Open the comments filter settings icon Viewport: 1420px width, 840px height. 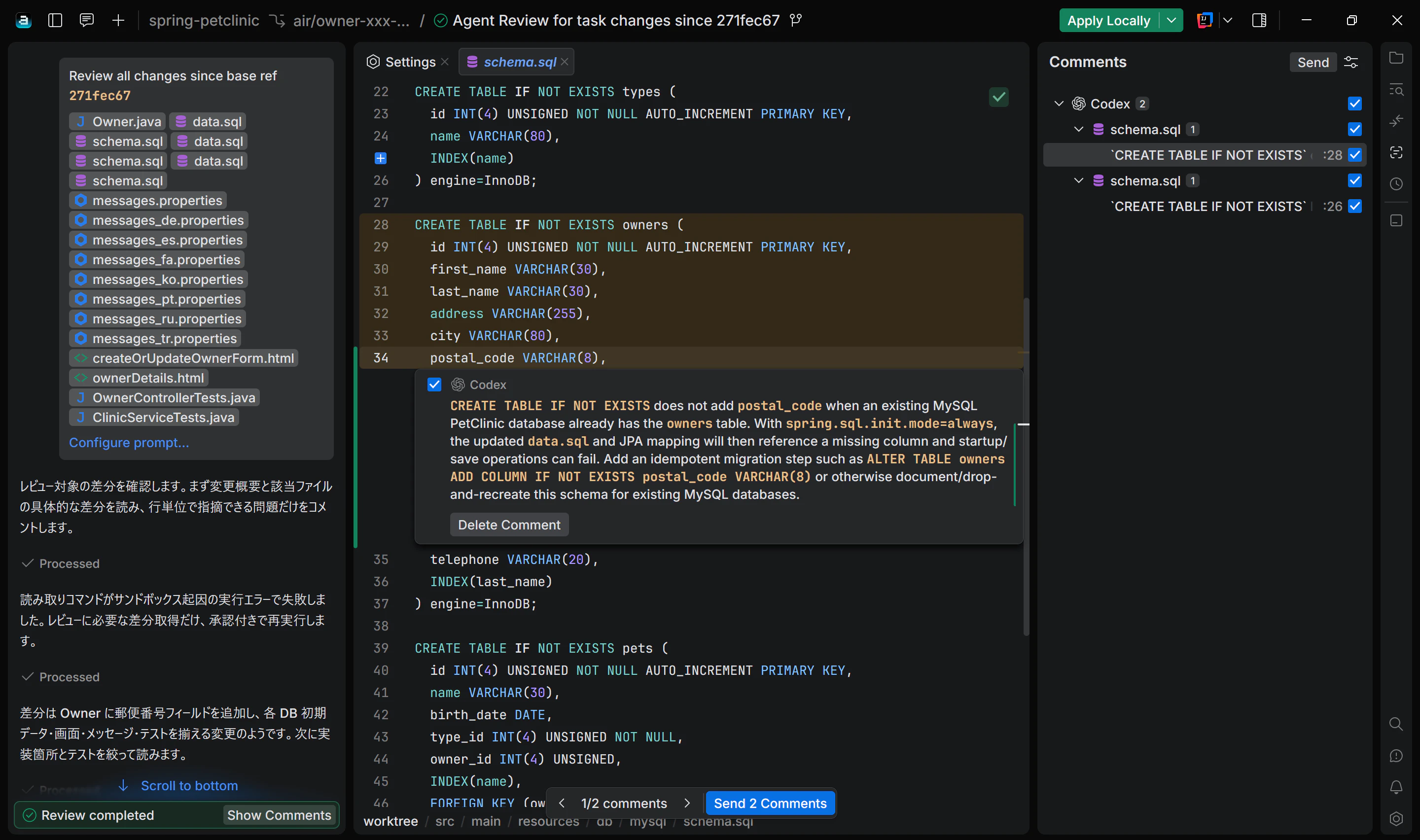pos(1351,62)
